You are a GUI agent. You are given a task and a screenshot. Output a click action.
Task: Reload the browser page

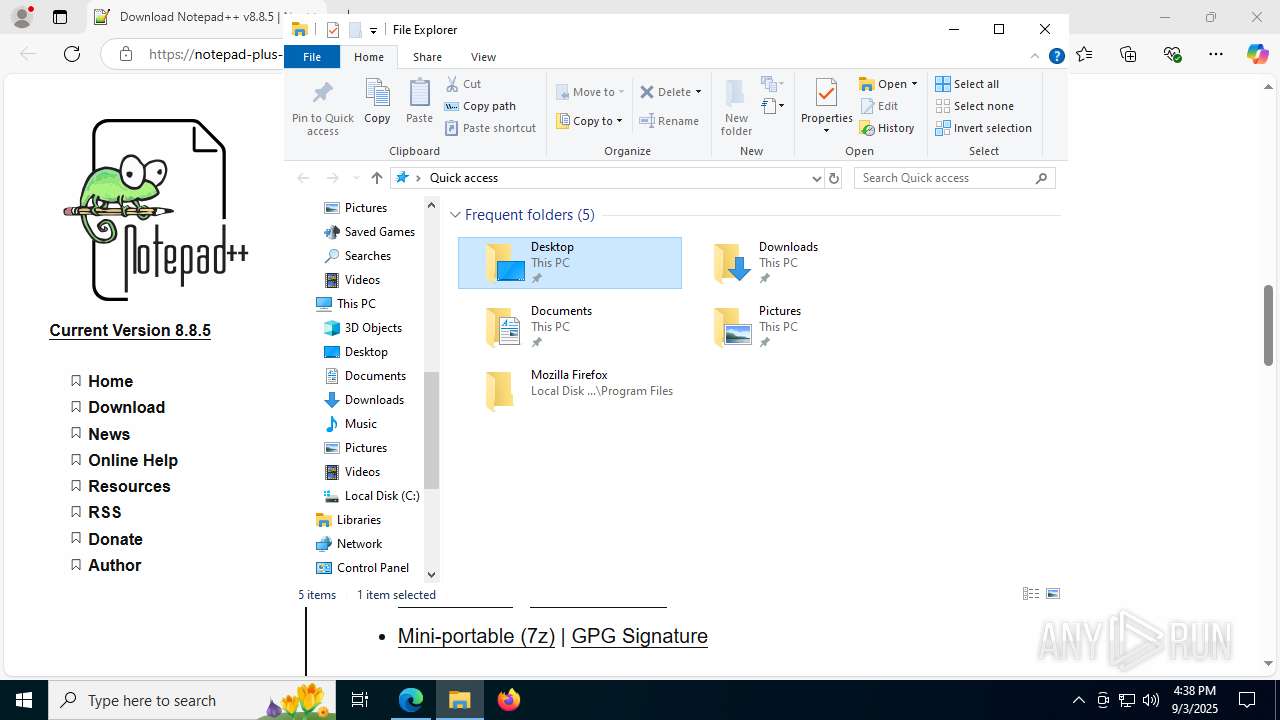(x=72, y=54)
